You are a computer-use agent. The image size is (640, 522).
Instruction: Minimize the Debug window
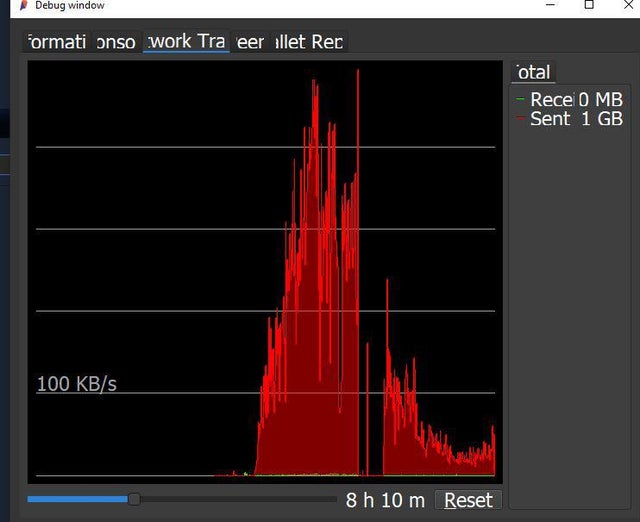click(x=550, y=5)
